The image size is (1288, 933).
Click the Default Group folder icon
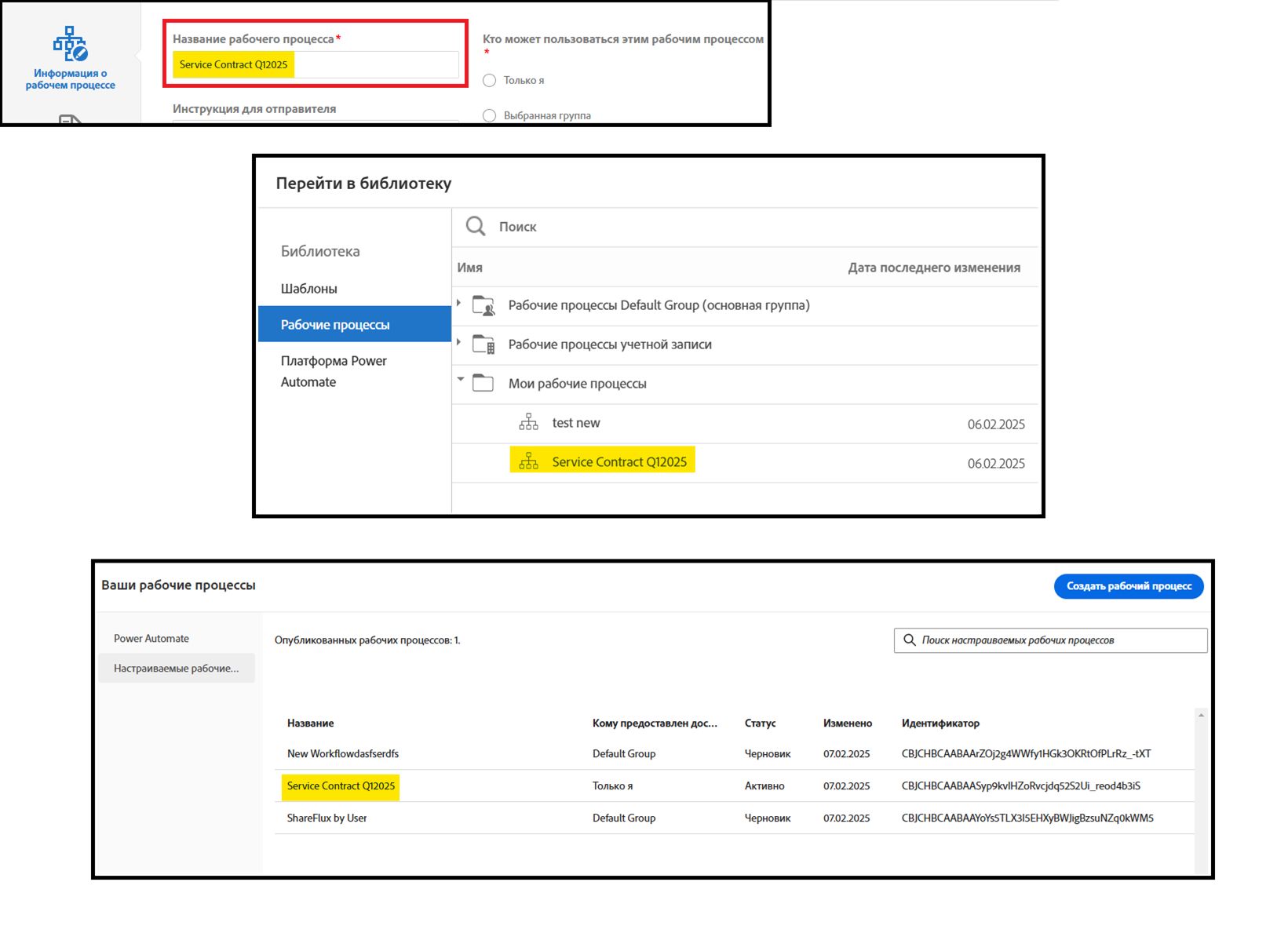(x=483, y=305)
